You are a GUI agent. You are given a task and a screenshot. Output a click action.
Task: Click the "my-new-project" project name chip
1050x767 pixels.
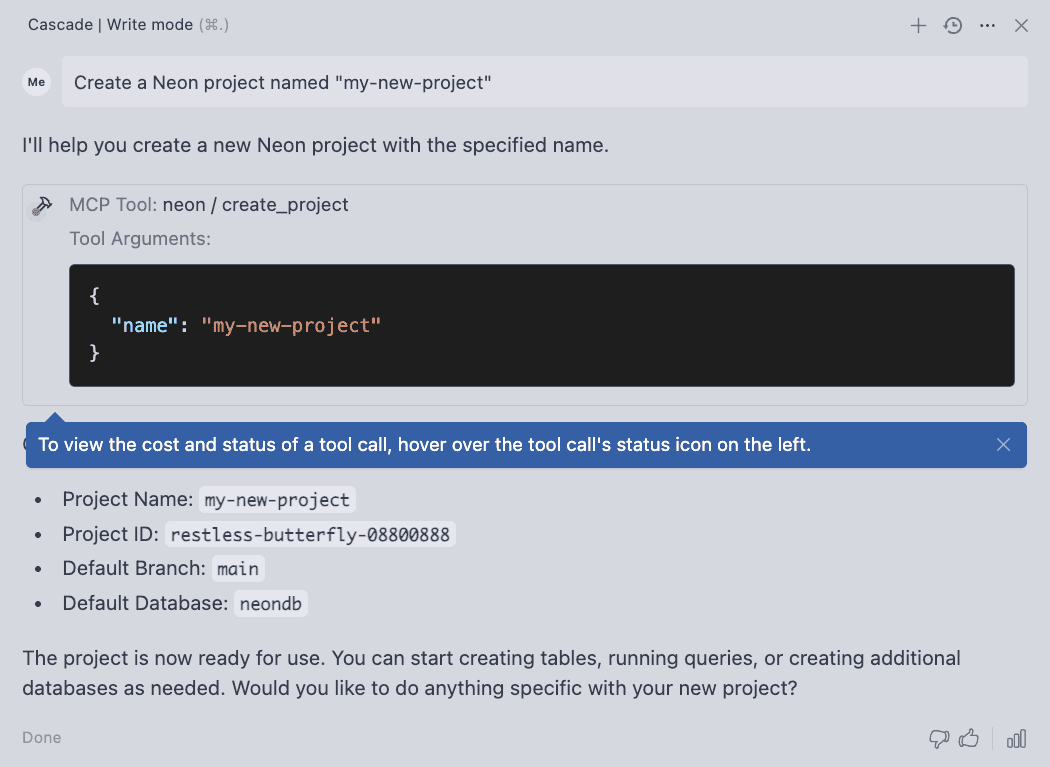coord(277,500)
